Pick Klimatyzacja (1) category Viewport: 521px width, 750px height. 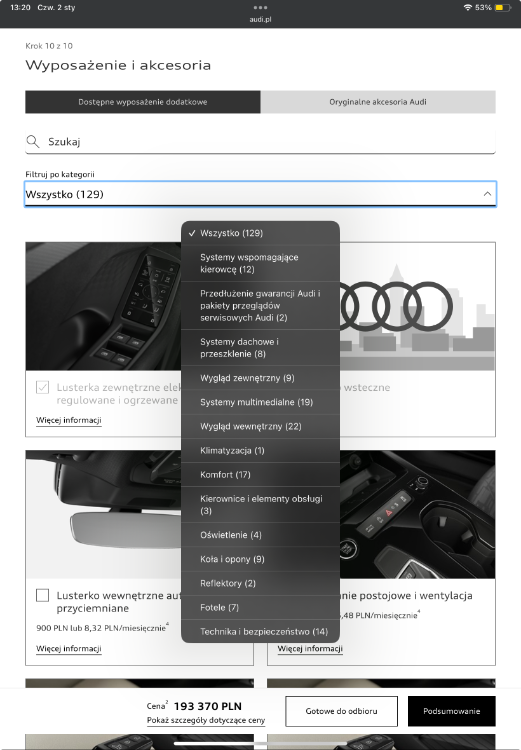click(x=260, y=450)
